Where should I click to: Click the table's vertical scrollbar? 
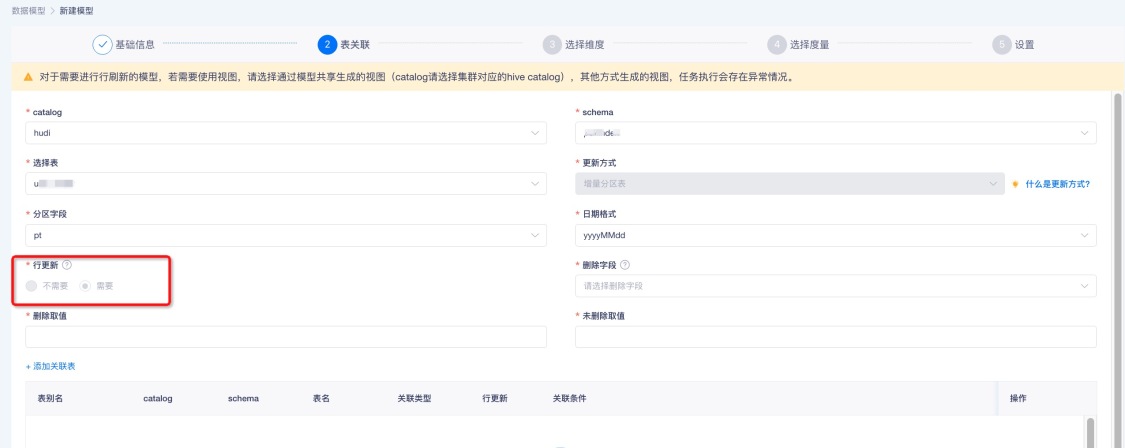click(x=1091, y=433)
